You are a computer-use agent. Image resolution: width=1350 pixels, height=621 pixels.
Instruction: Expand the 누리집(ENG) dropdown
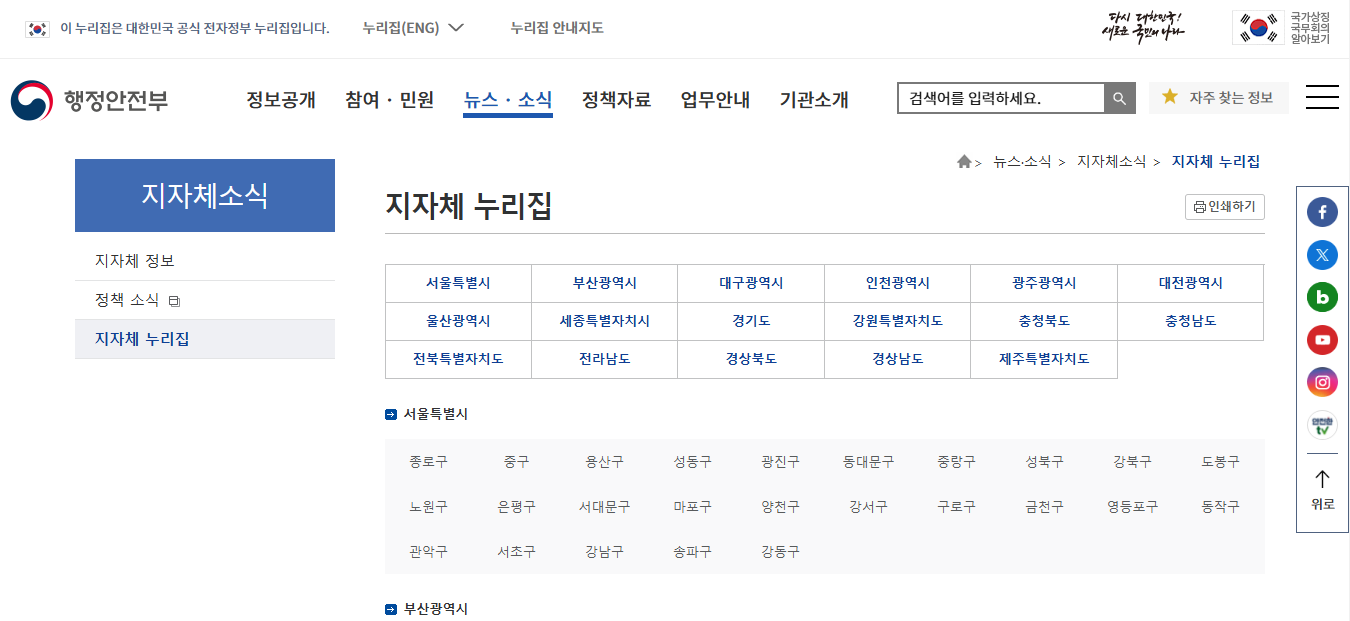(x=410, y=28)
